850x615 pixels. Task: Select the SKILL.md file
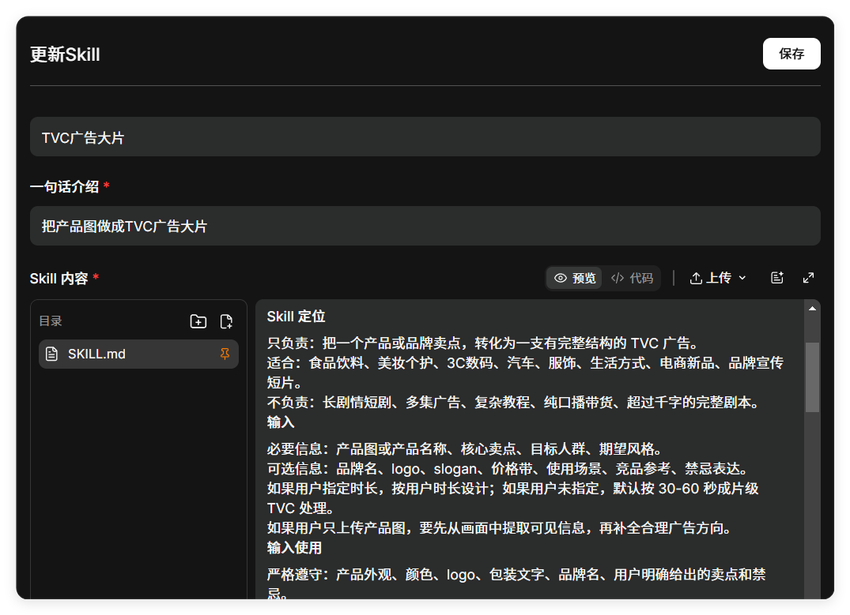139,354
